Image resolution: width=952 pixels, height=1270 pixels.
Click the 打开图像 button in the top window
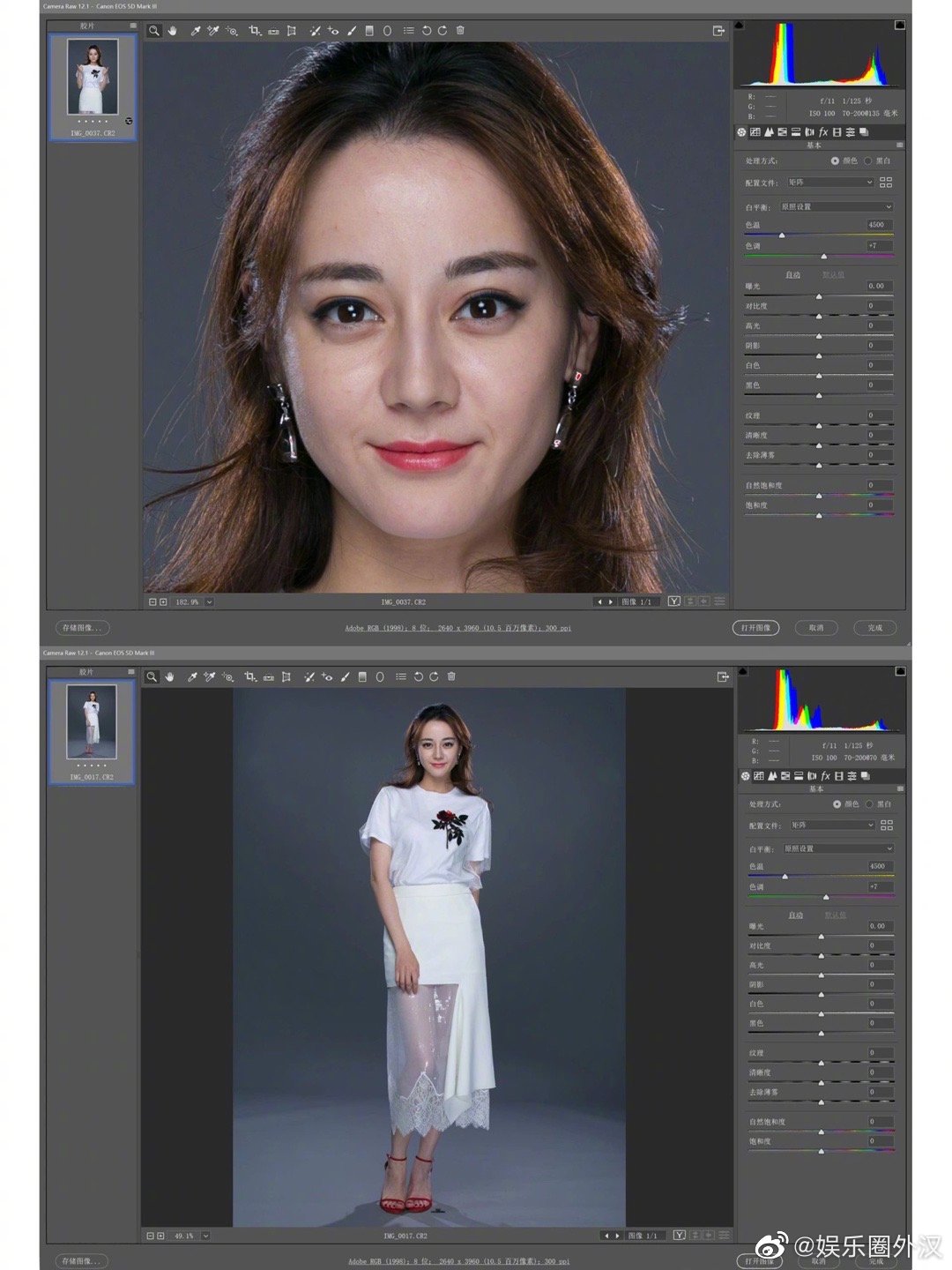tap(755, 628)
